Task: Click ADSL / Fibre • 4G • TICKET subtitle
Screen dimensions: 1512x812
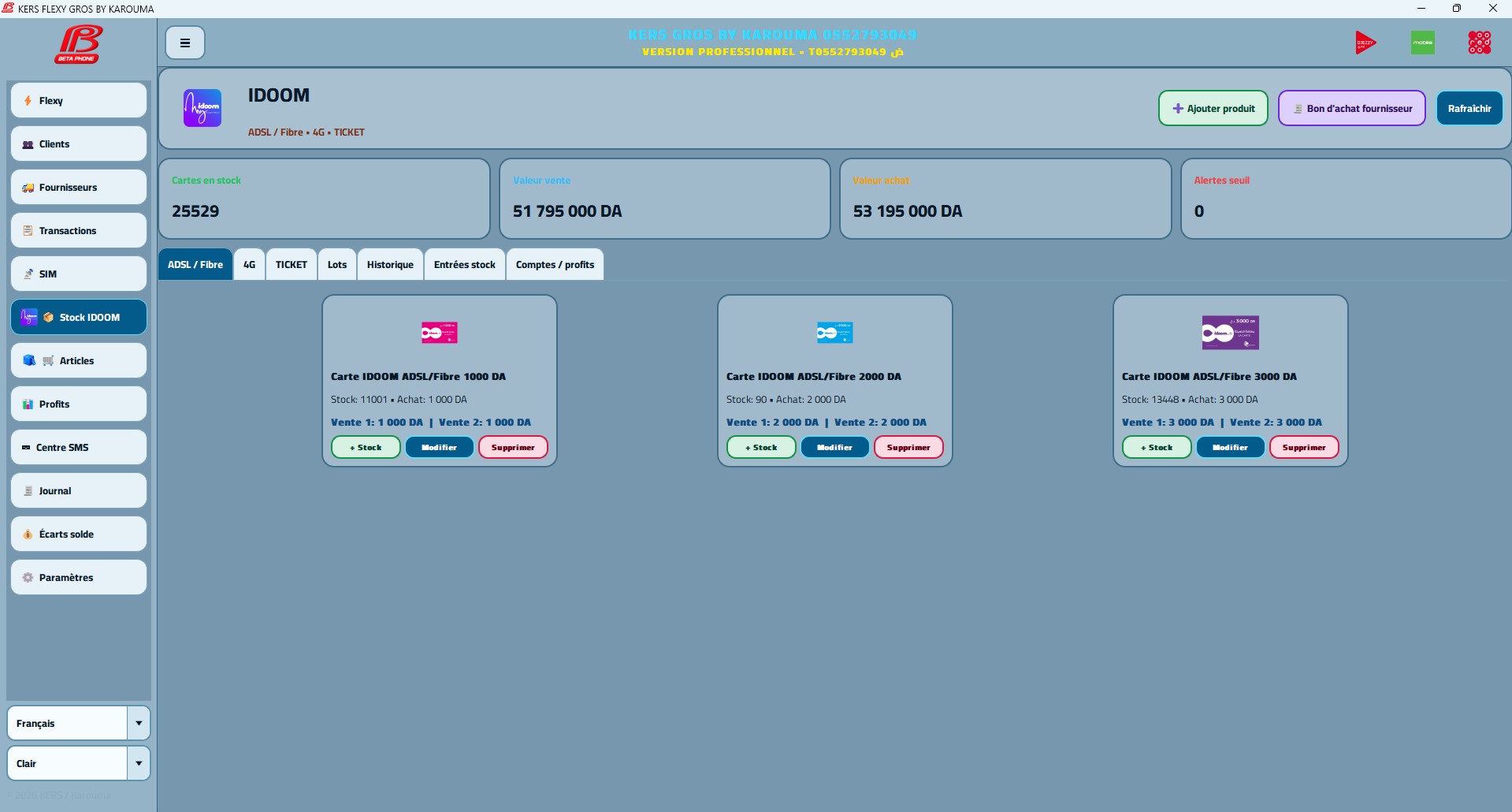Action: tap(306, 132)
